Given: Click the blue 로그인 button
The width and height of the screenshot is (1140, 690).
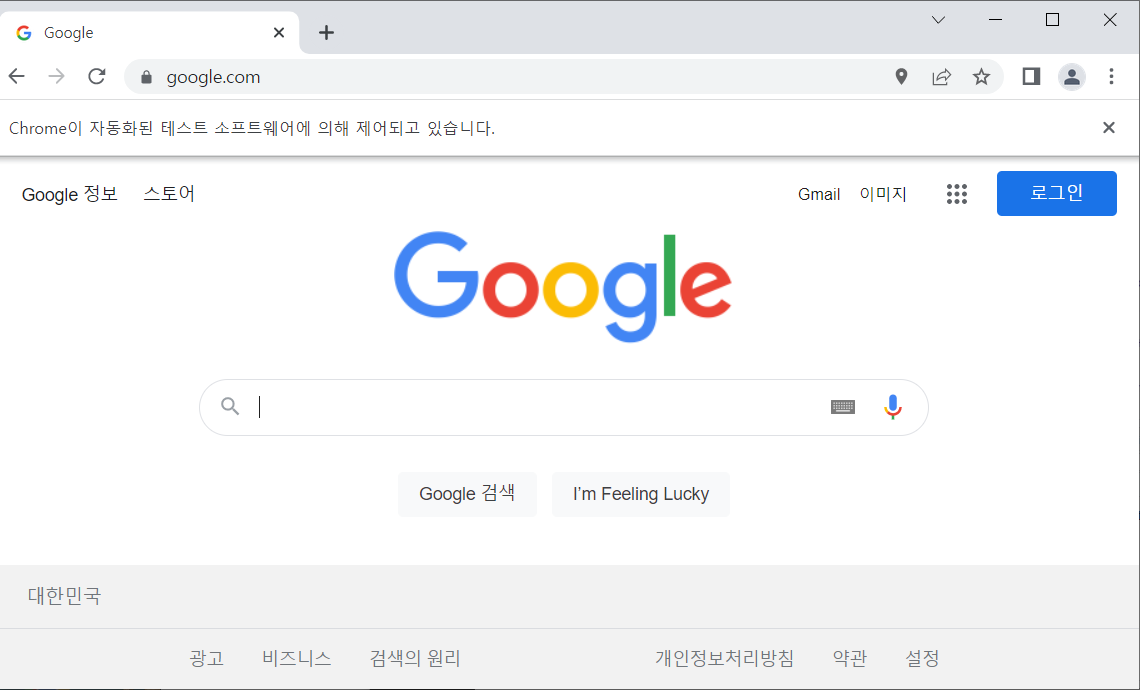Looking at the screenshot, I should [1056, 193].
